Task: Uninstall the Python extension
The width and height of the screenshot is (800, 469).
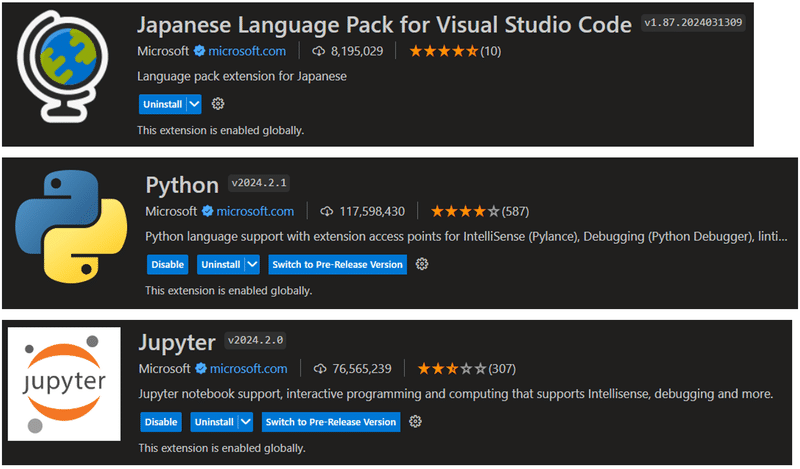Action: [x=221, y=264]
